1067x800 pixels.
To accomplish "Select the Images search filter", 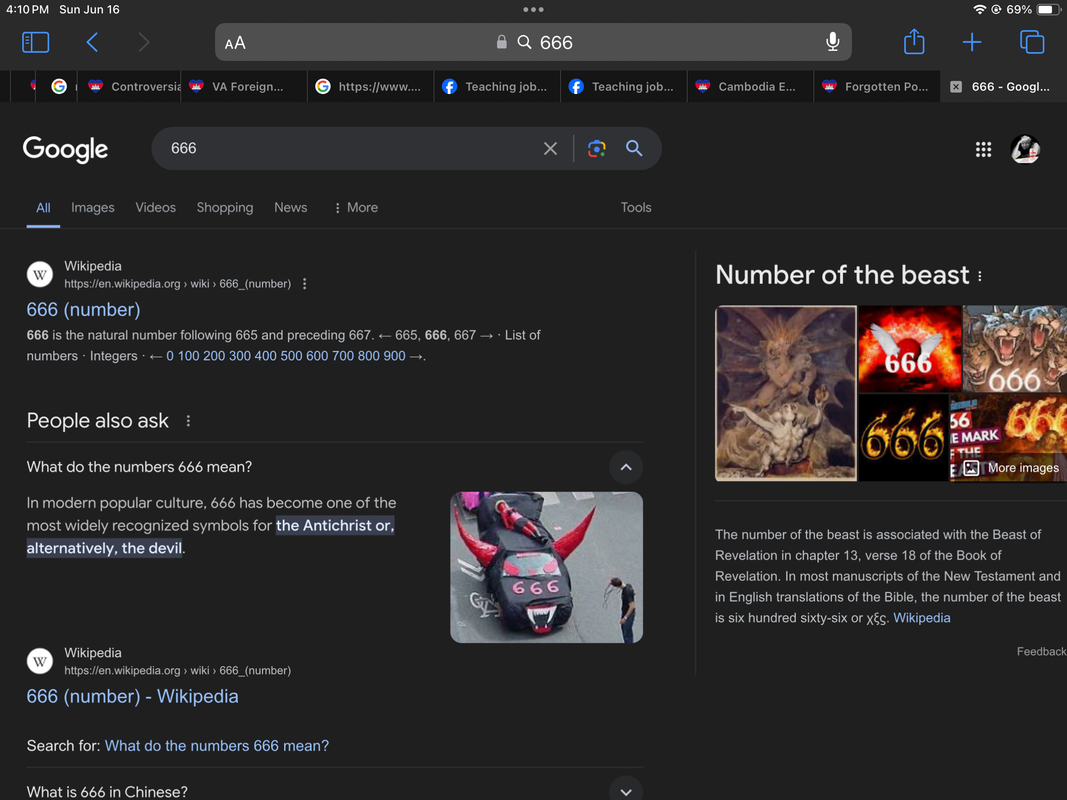I will tap(93, 207).
